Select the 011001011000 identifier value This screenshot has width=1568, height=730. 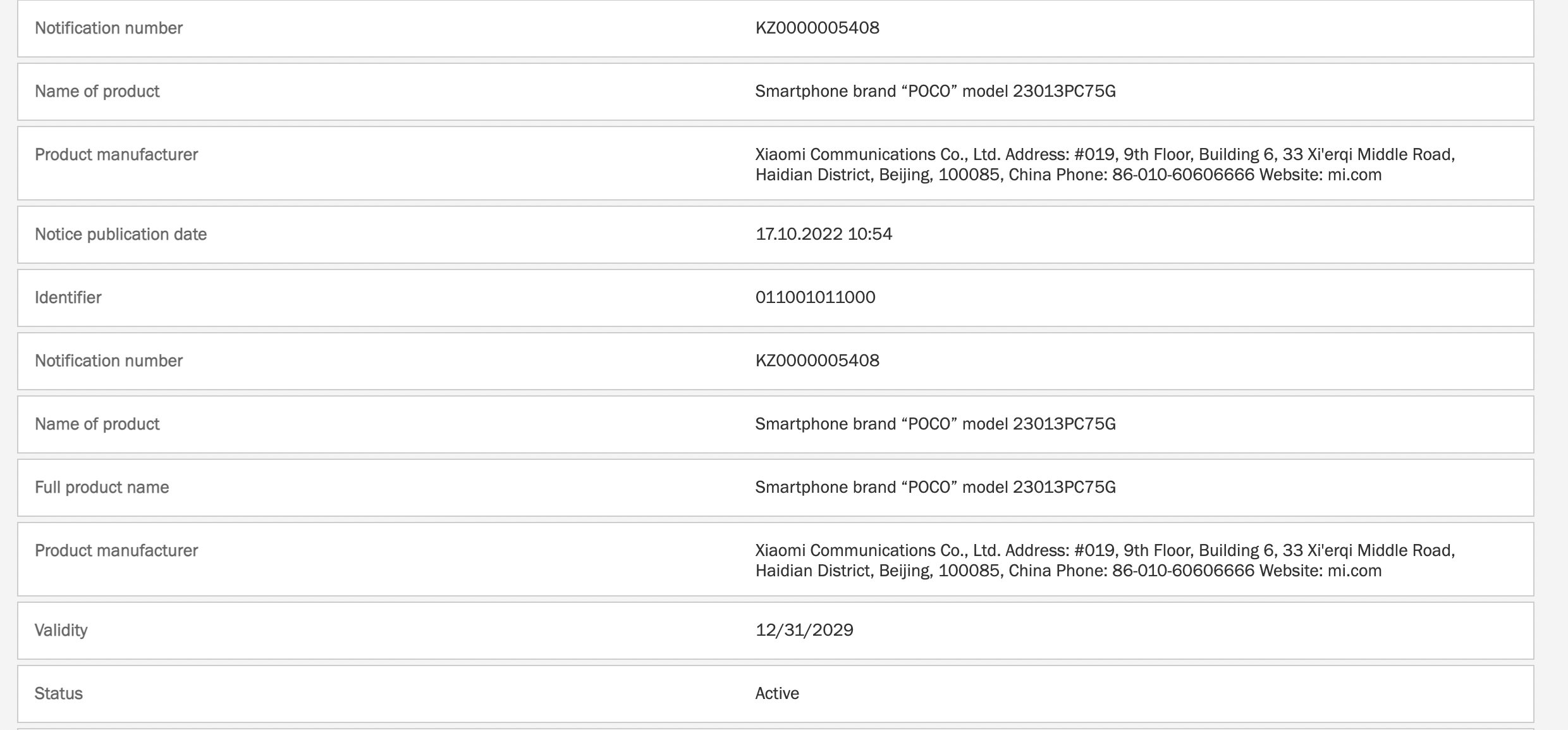coord(815,297)
